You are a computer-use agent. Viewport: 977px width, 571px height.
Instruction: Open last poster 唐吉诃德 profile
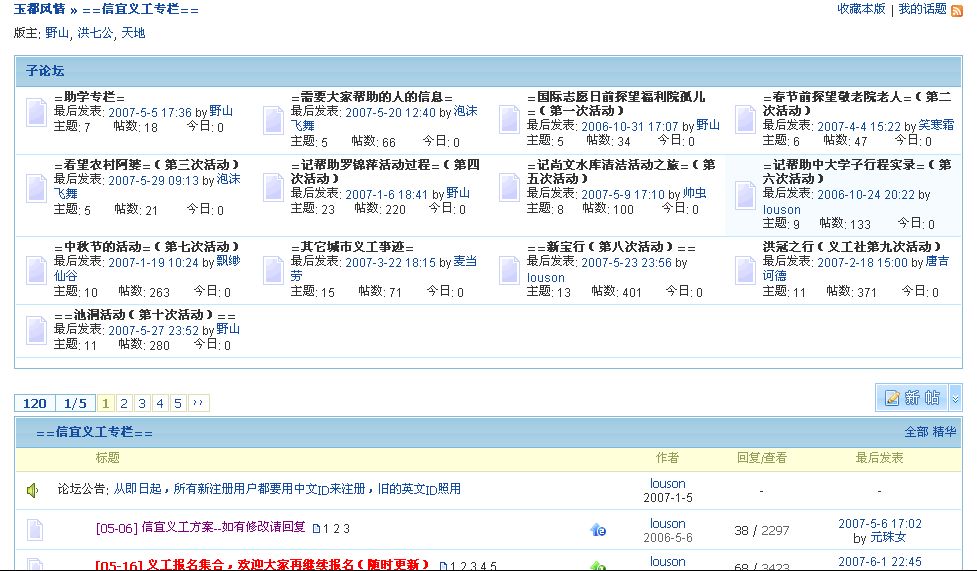click(x=855, y=268)
